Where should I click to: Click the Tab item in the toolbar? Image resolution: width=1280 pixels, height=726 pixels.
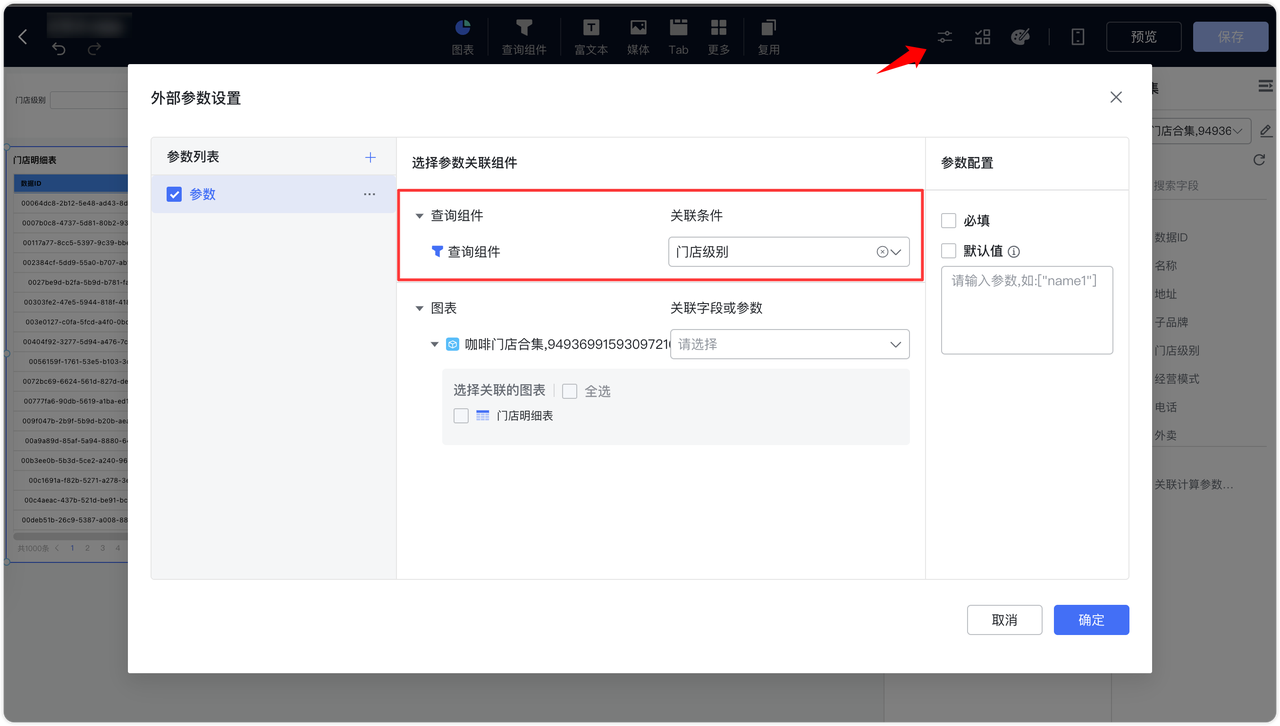point(678,36)
